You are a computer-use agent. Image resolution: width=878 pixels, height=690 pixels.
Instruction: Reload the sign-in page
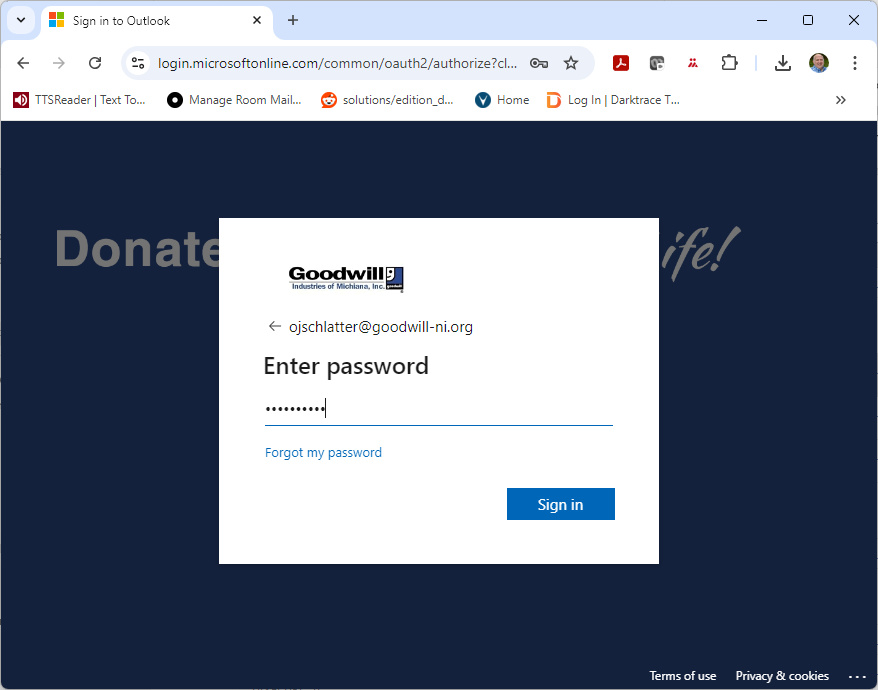(x=95, y=63)
